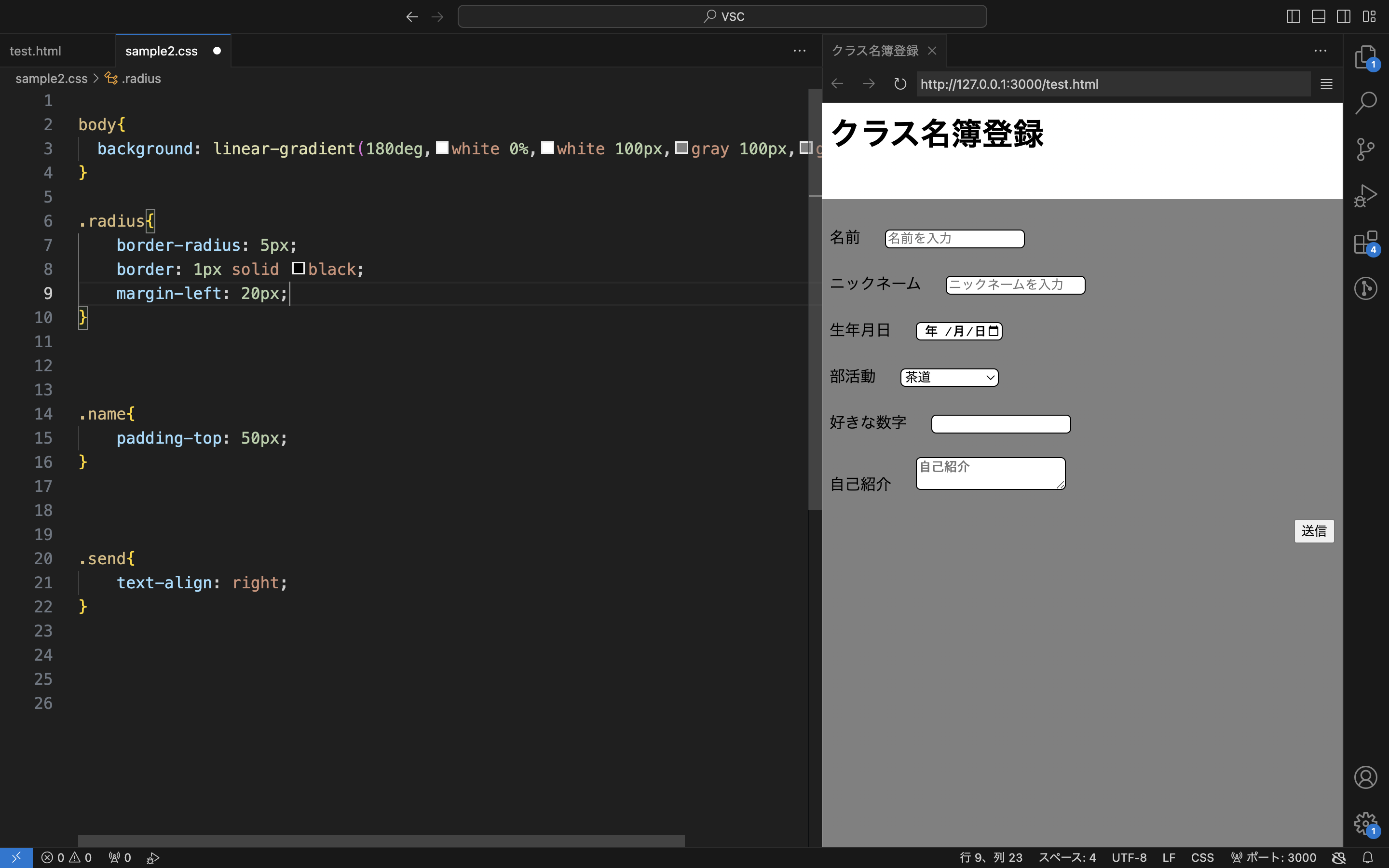Open the Source Control view
The width and height of the screenshot is (1389, 868).
point(1365,149)
